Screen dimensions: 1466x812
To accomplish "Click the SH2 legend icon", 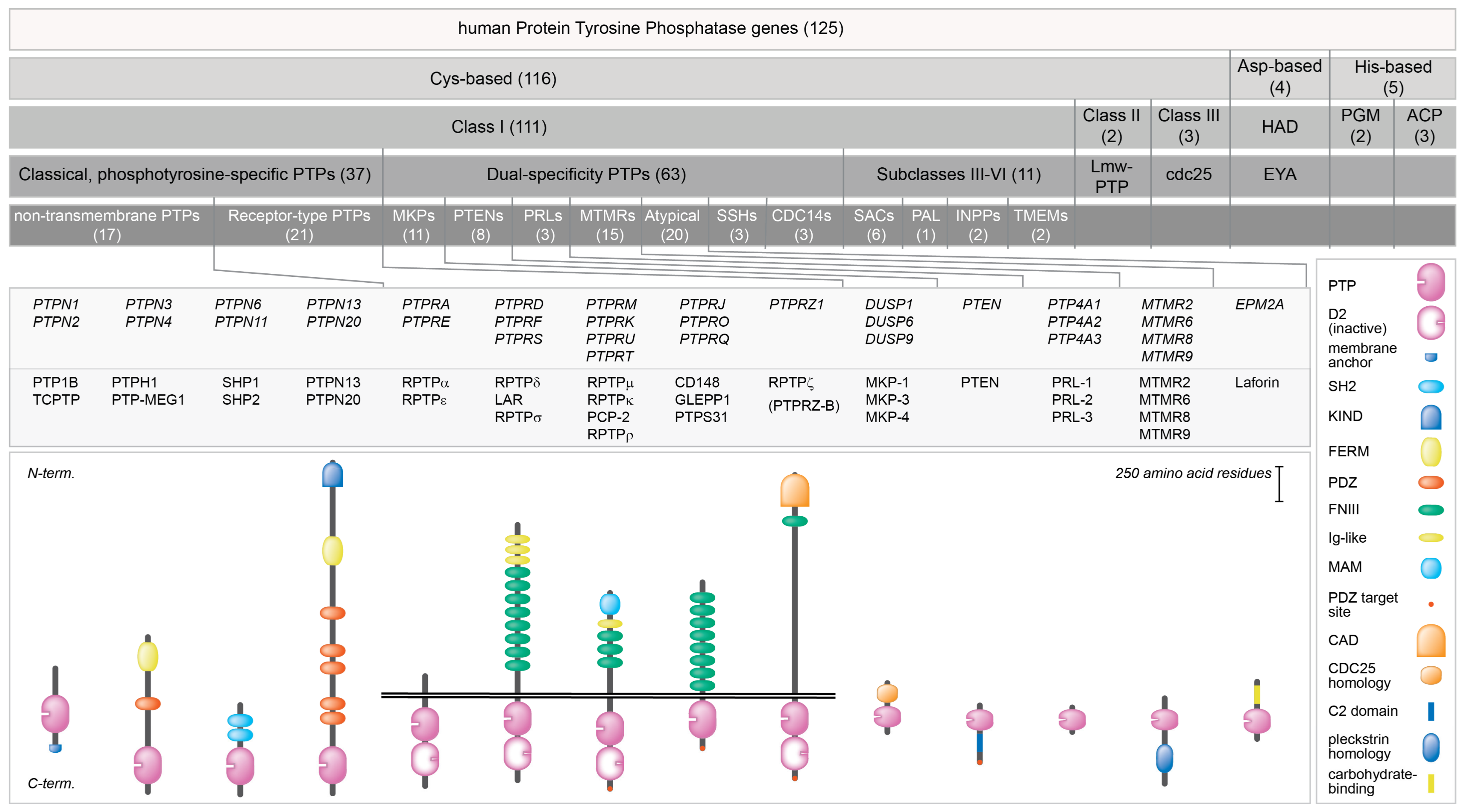I will (1431, 387).
